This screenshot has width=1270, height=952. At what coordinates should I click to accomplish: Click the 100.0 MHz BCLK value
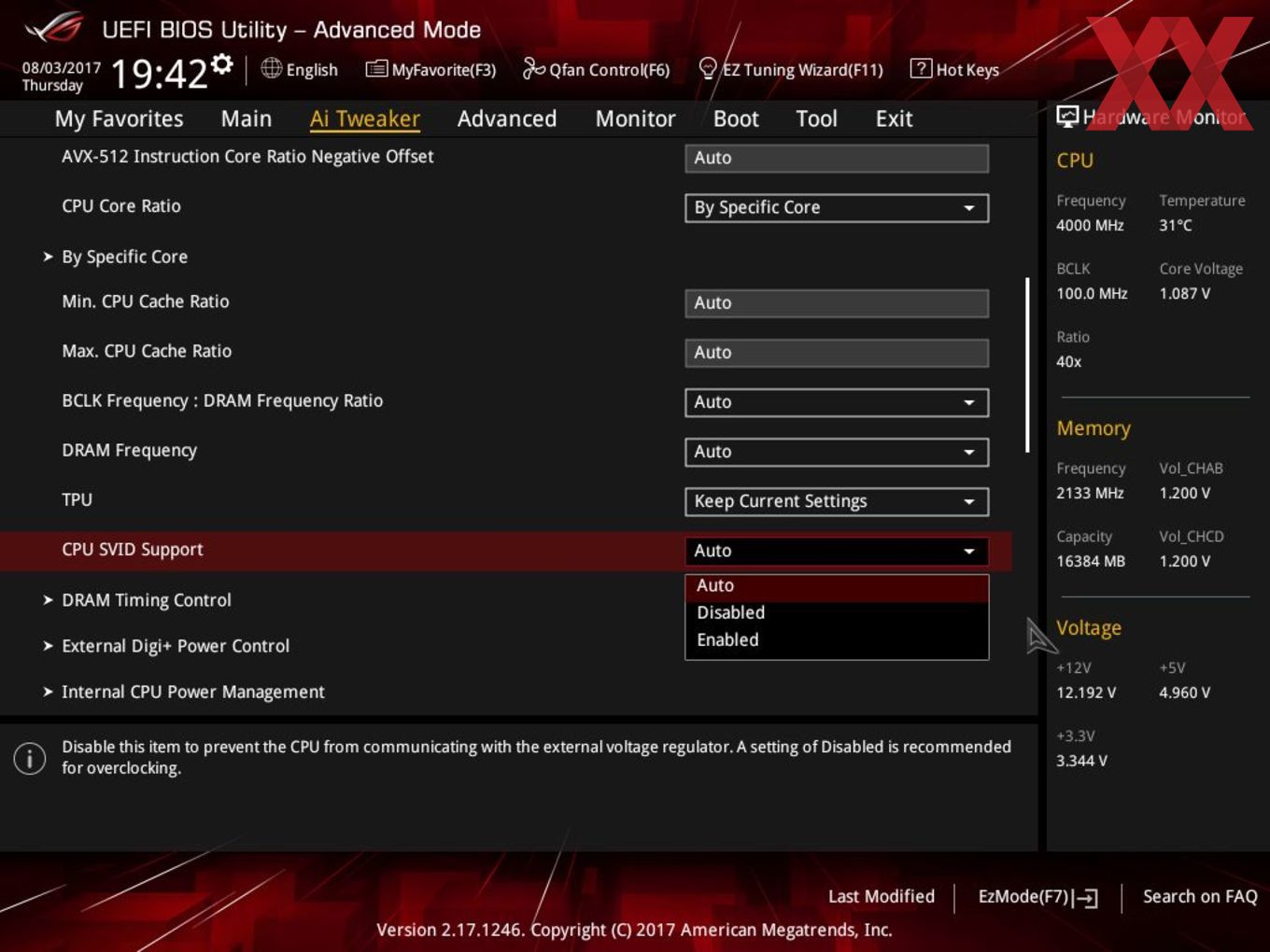[x=1092, y=293]
